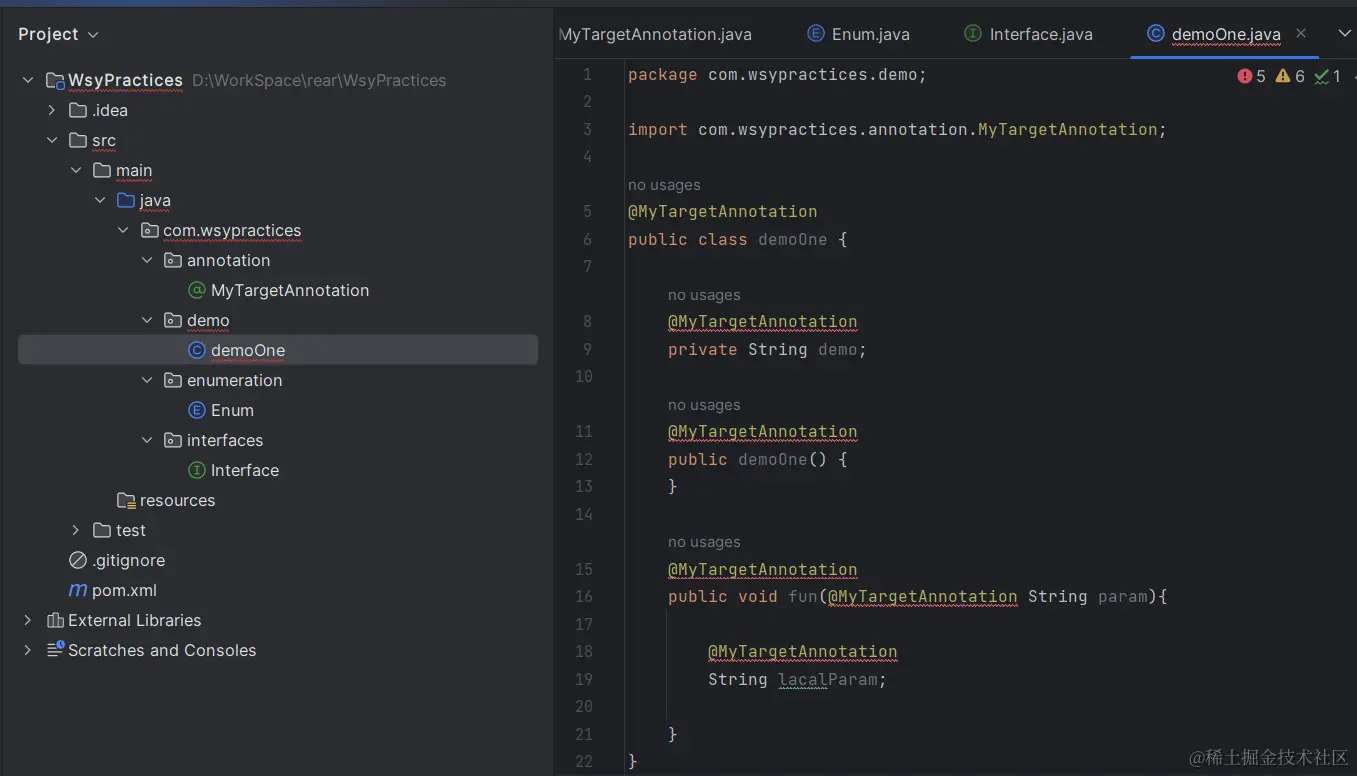Click the Enum file icon in tree

click(x=197, y=410)
